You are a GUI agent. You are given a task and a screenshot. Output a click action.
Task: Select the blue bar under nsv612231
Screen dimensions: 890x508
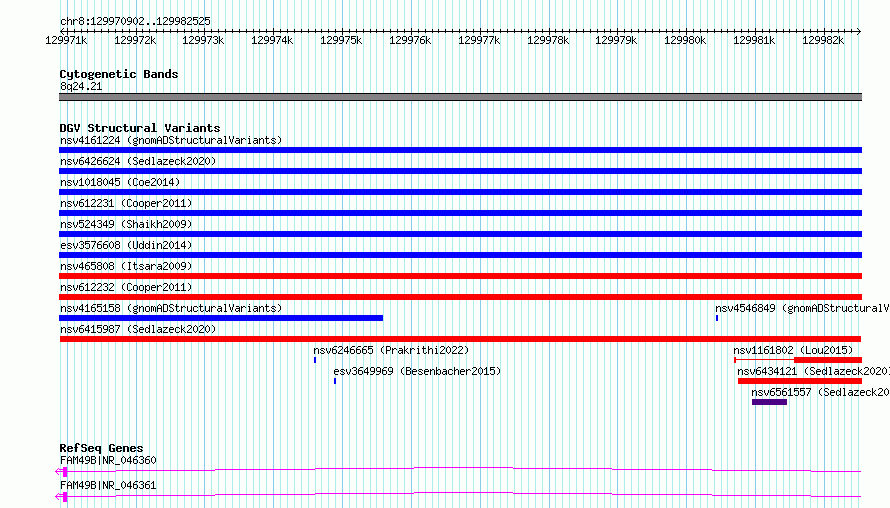click(x=460, y=213)
